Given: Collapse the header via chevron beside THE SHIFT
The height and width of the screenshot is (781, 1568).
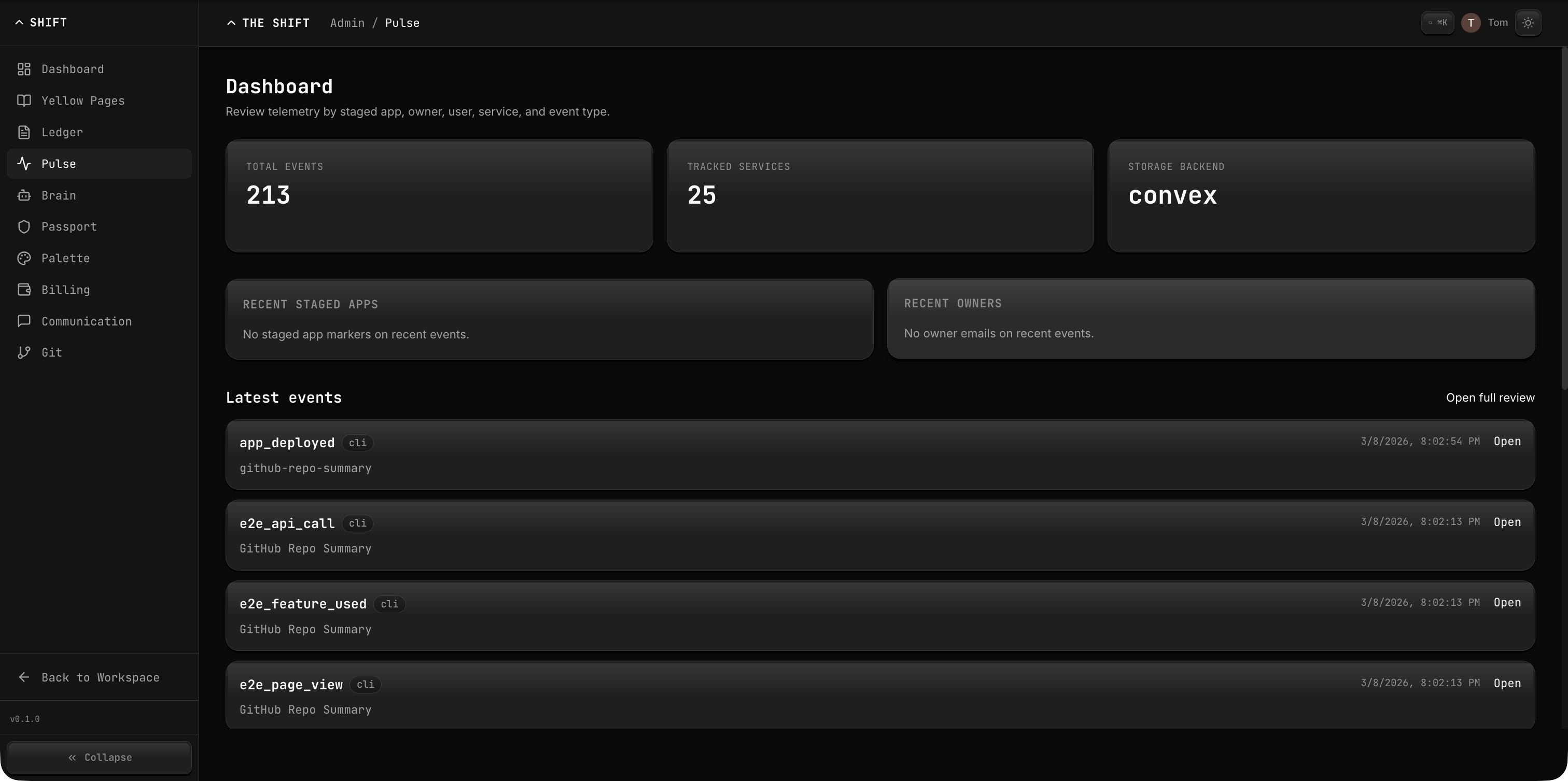Looking at the screenshot, I should click(x=231, y=22).
